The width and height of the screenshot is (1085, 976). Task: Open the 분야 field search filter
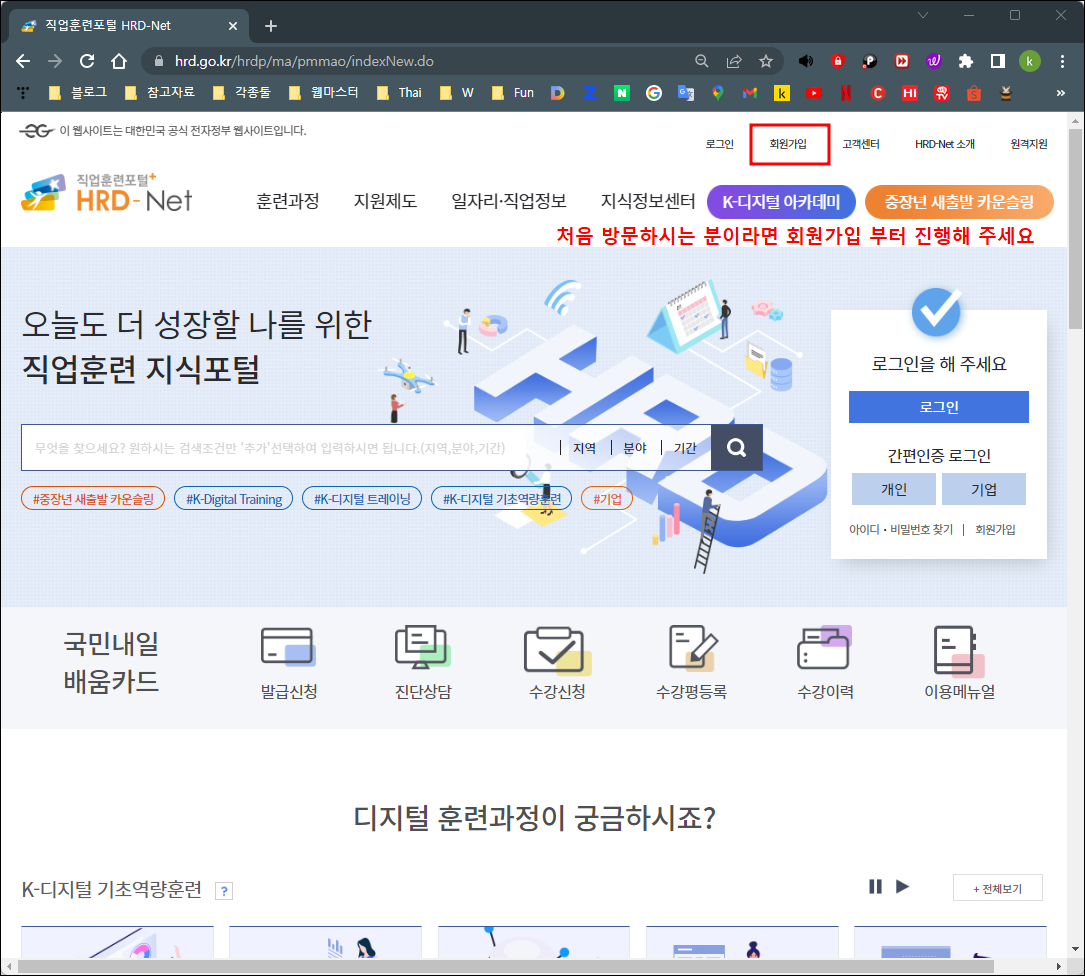(634, 447)
